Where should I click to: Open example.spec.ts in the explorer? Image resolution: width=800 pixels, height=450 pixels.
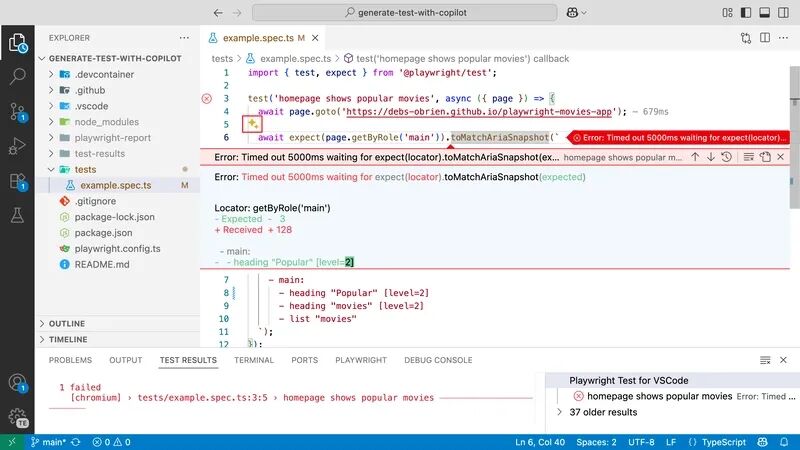pos(117,185)
